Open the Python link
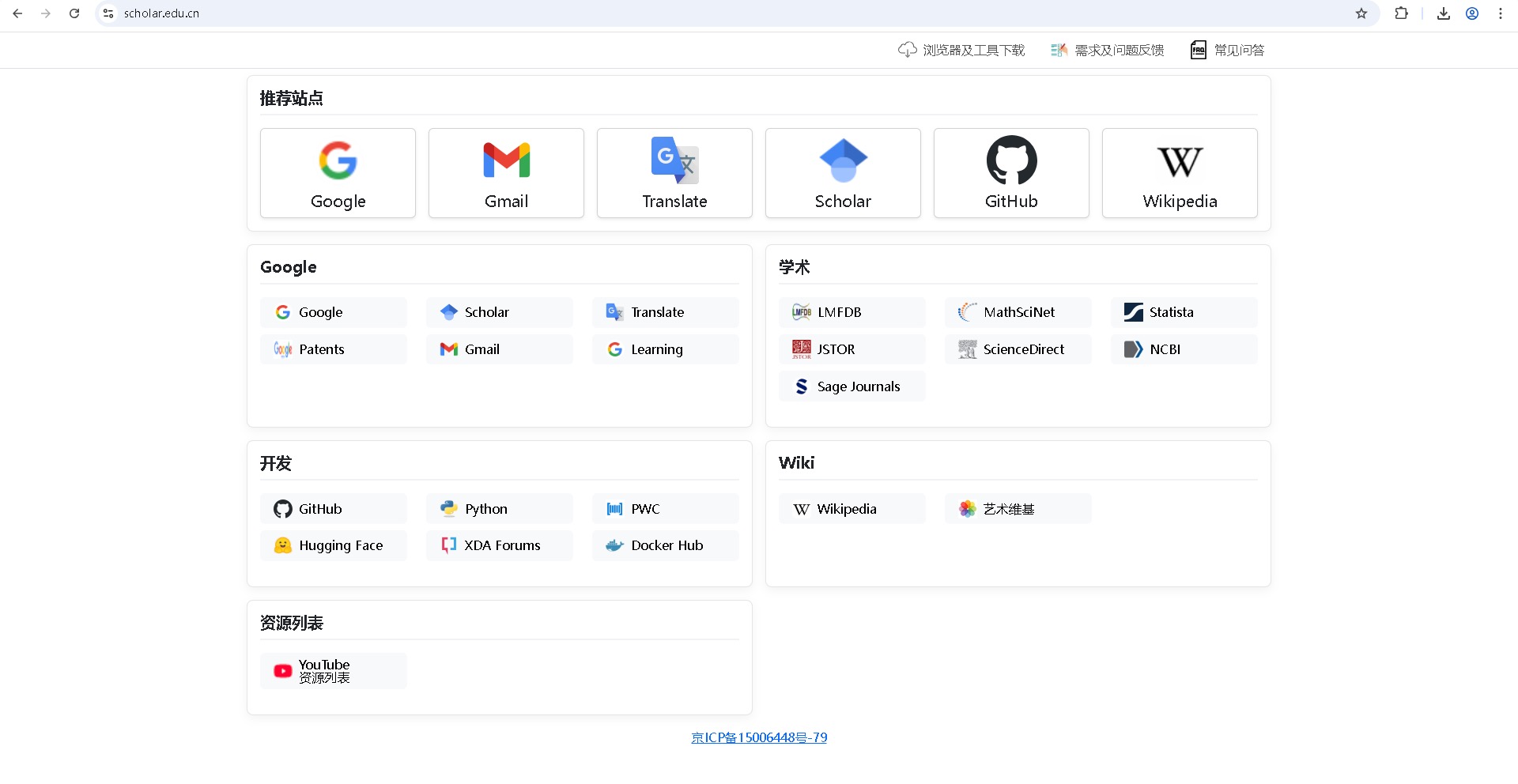This screenshot has width=1518, height=784. pos(500,509)
